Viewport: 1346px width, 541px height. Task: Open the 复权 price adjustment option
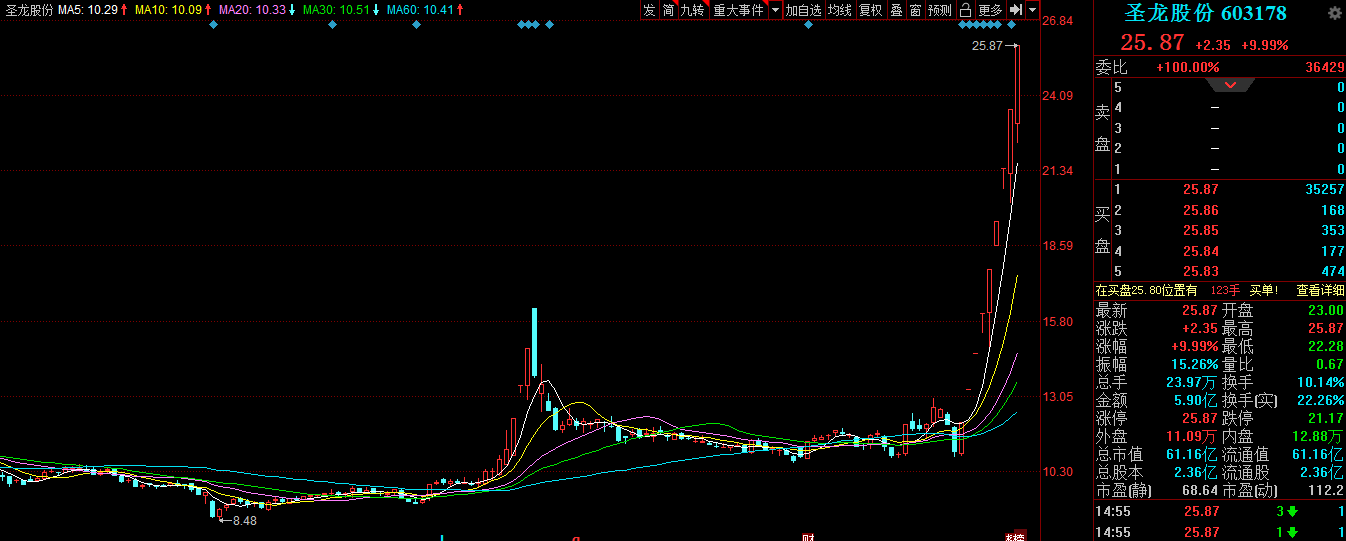(871, 10)
